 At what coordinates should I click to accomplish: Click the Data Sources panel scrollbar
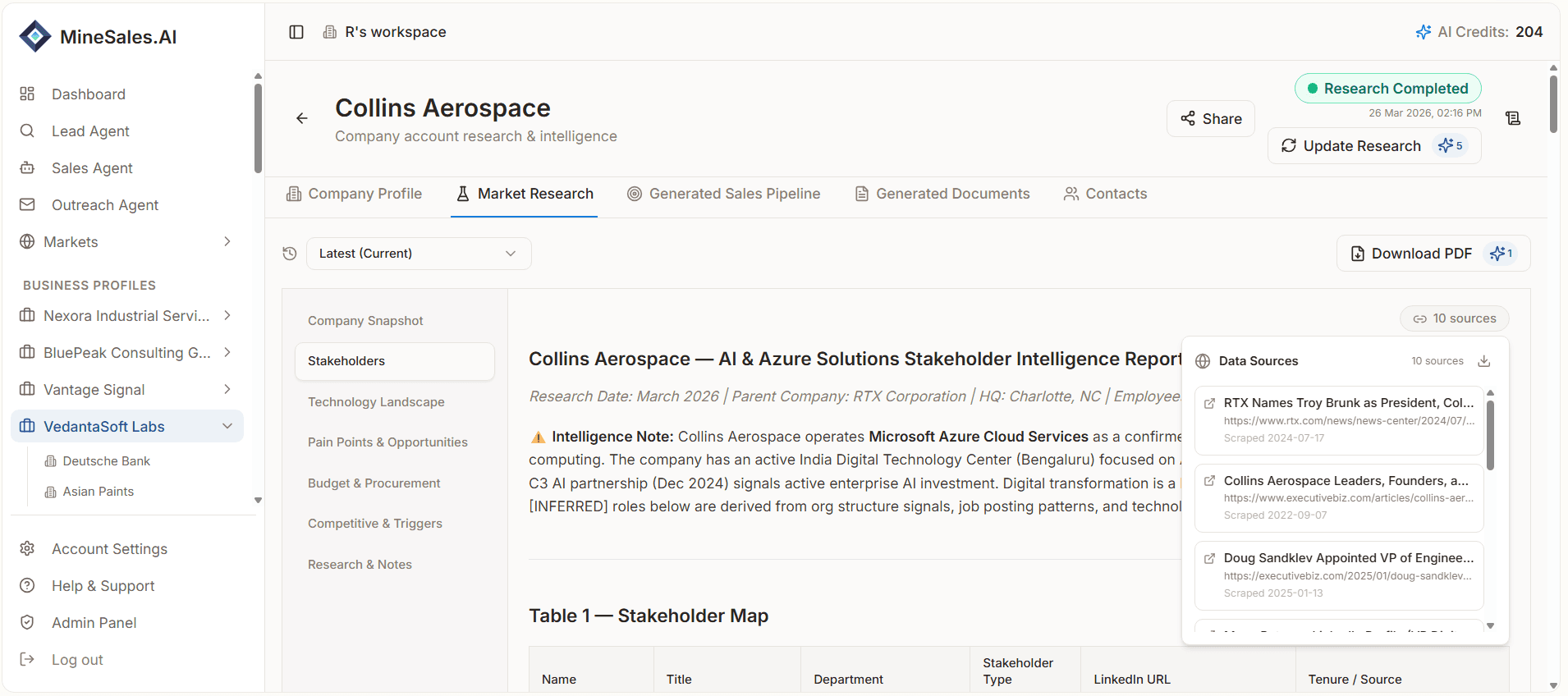[1490, 435]
